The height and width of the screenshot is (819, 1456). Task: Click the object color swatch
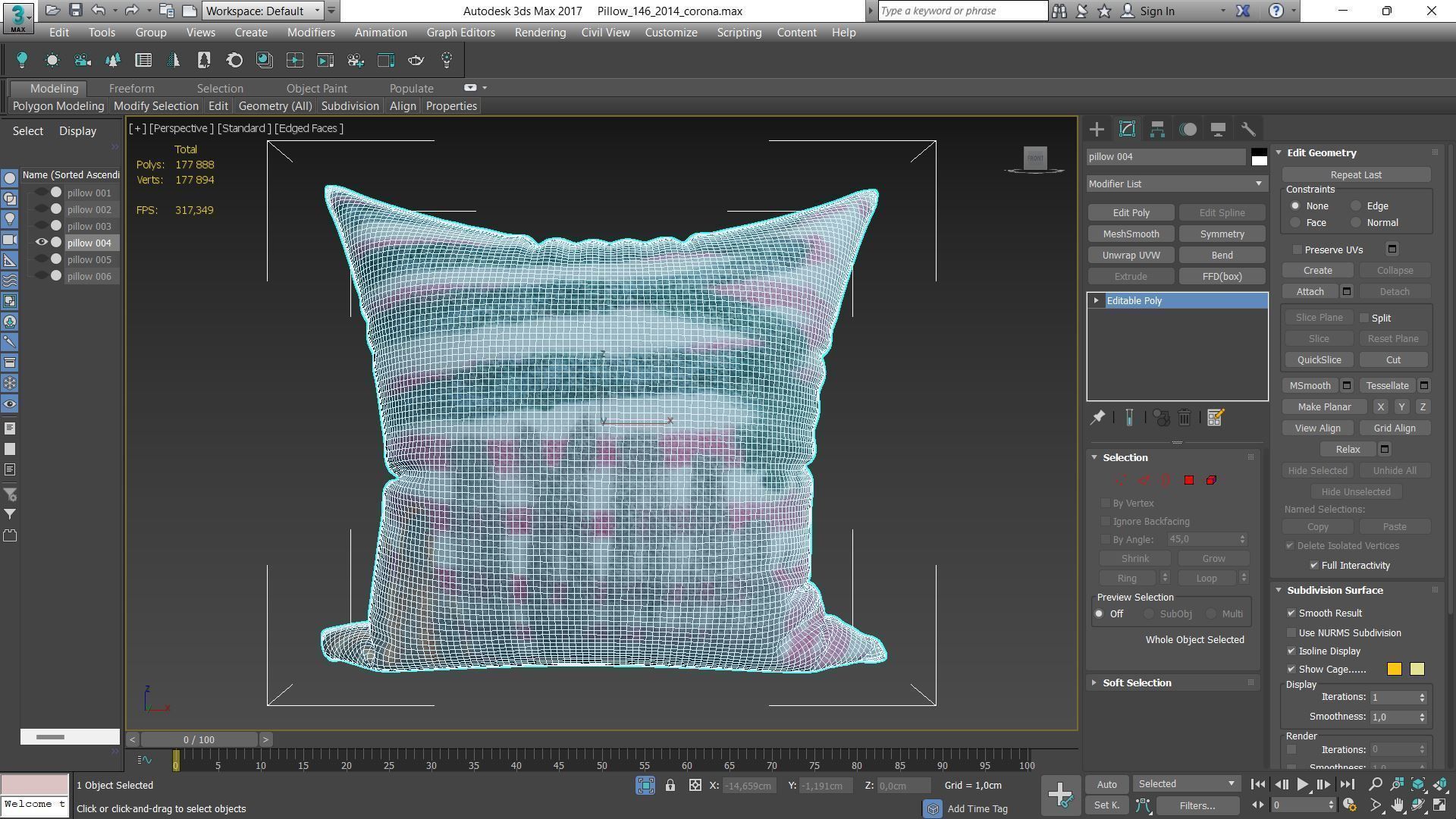1259,157
